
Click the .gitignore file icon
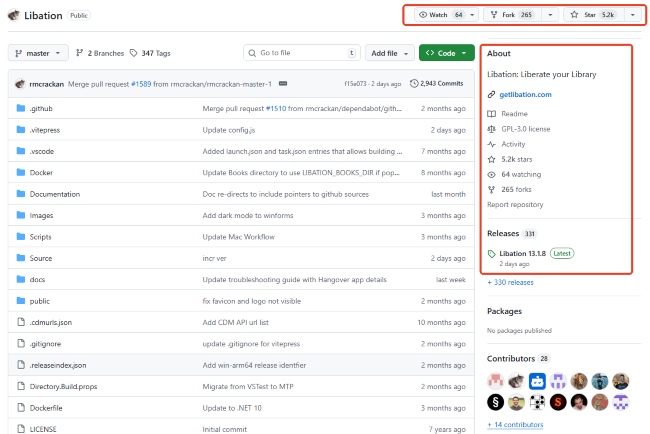[21, 344]
